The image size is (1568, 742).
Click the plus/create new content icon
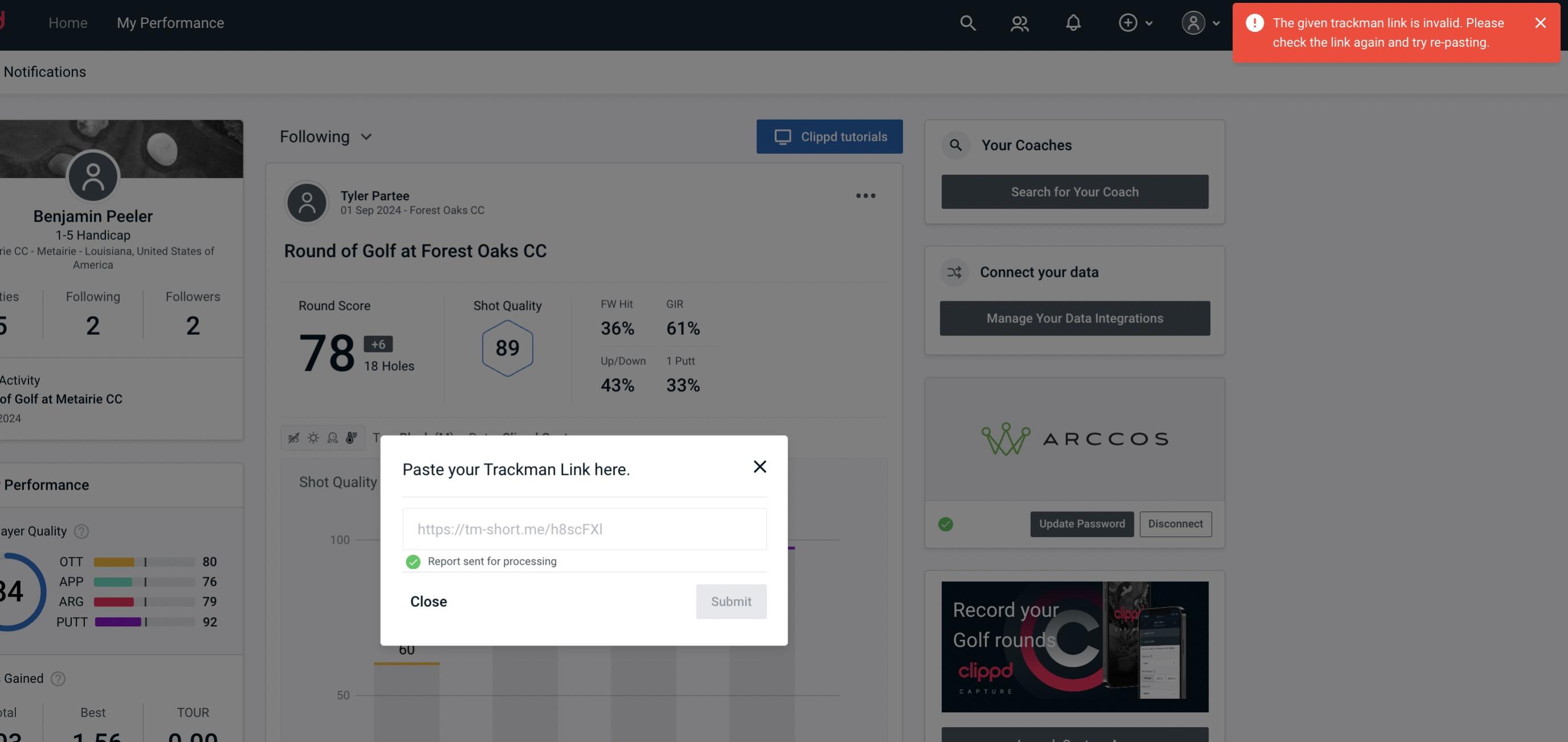(x=1128, y=22)
